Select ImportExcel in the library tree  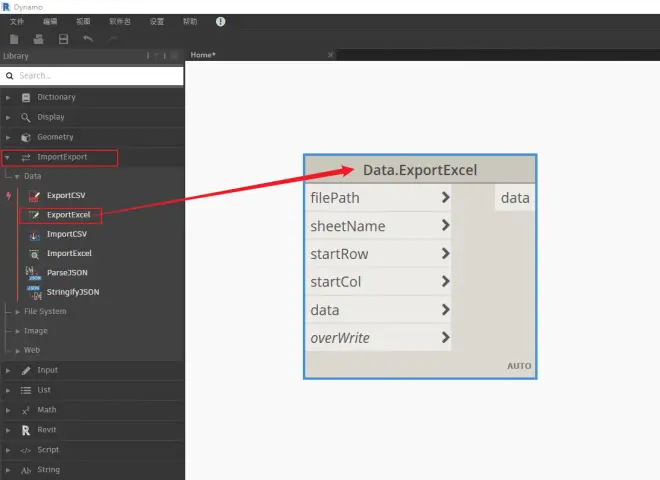[69, 253]
